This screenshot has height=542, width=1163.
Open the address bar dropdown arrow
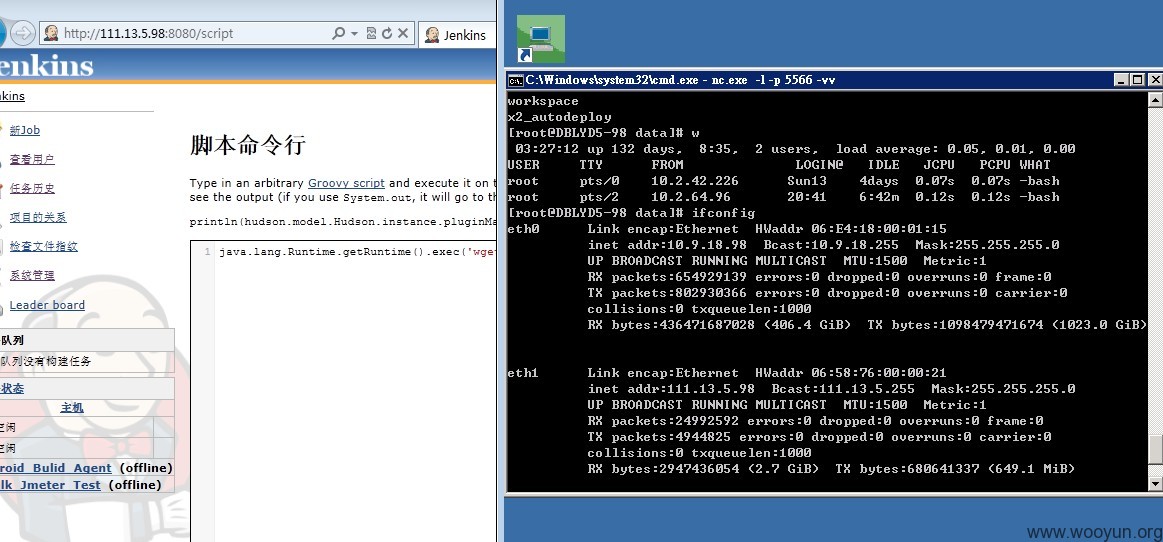[355, 33]
